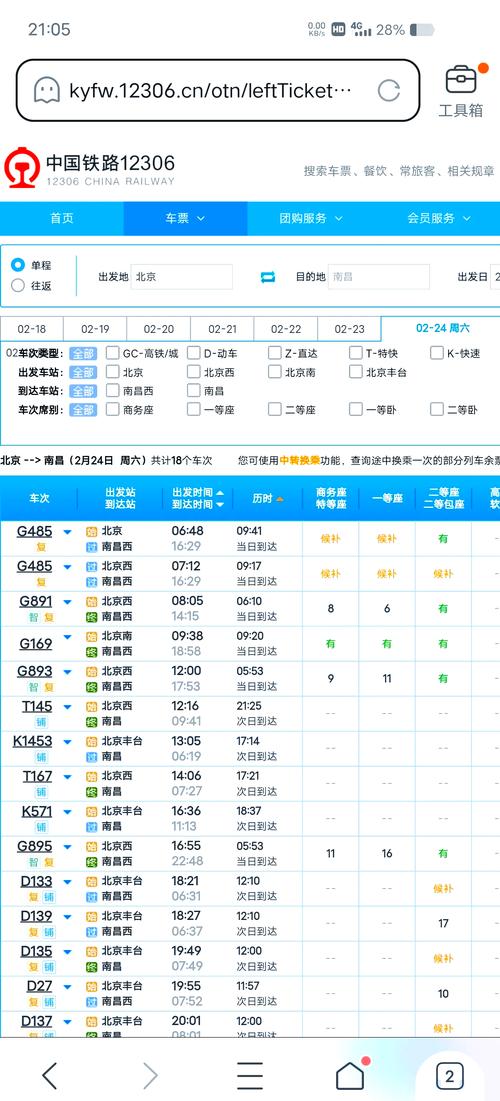Select the 02-24 周六 date tab
This screenshot has width=500, height=1101.
[442, 328]
